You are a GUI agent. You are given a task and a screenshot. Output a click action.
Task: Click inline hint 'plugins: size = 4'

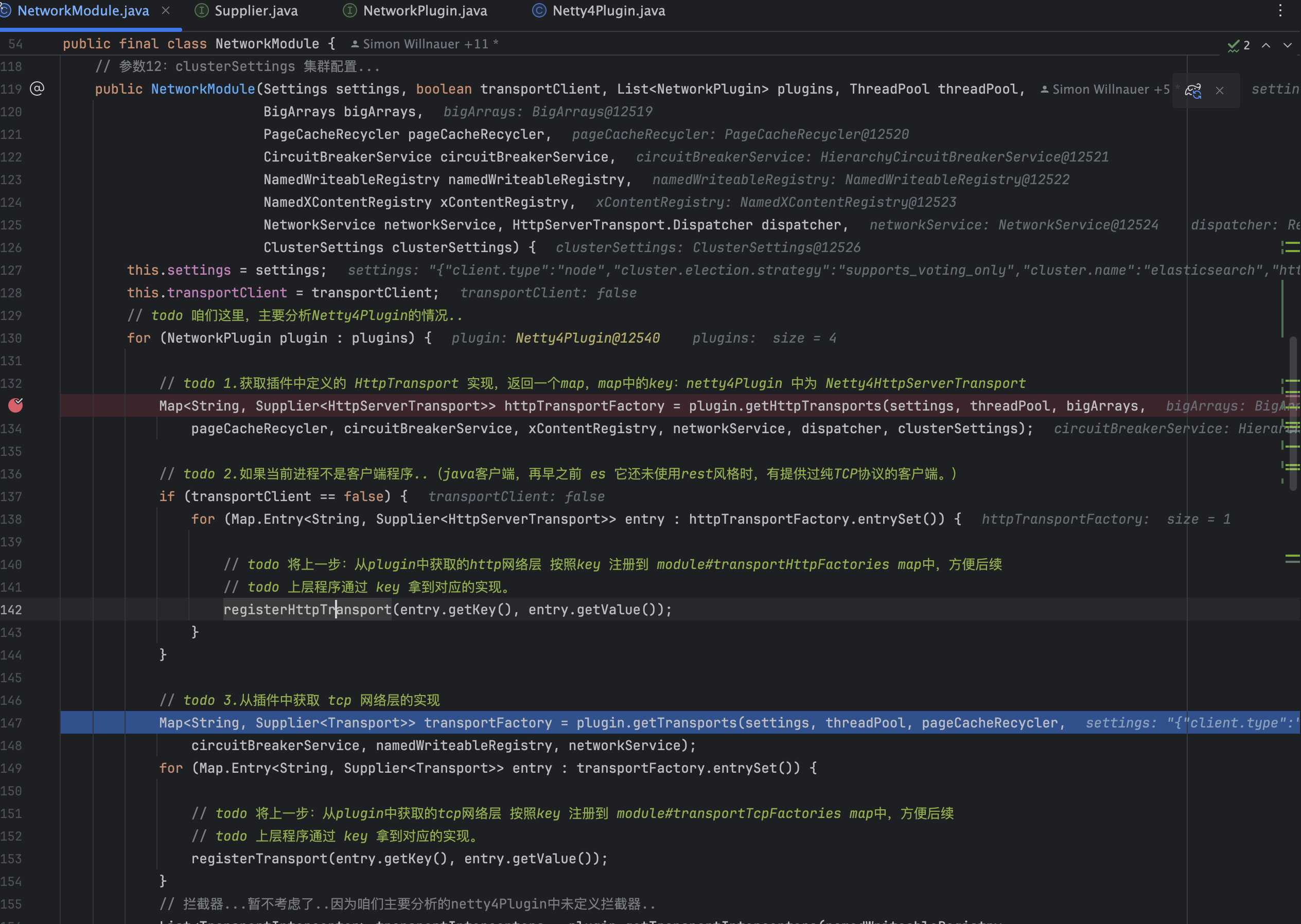point(764,338)
